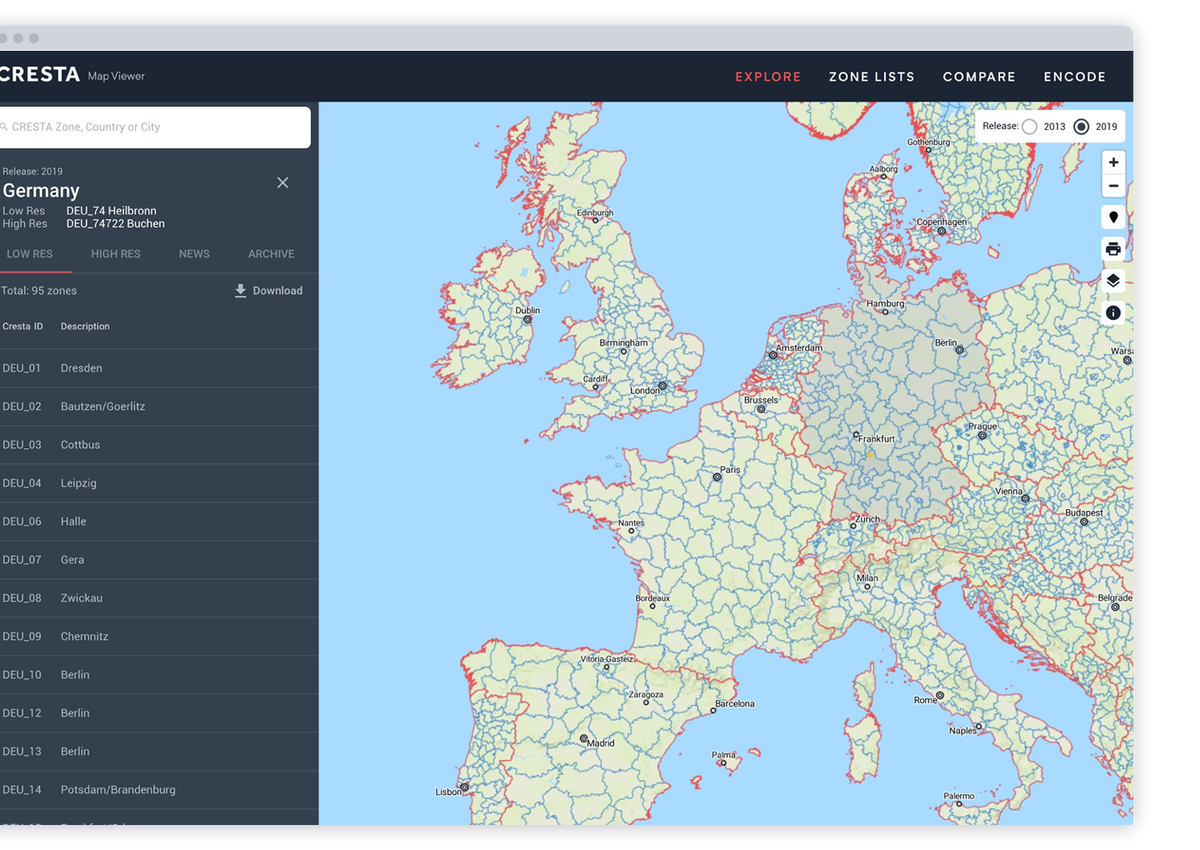Zoom in with the plus button
Viewport: 1200px width, 850px height.
tap(1113, 162)
